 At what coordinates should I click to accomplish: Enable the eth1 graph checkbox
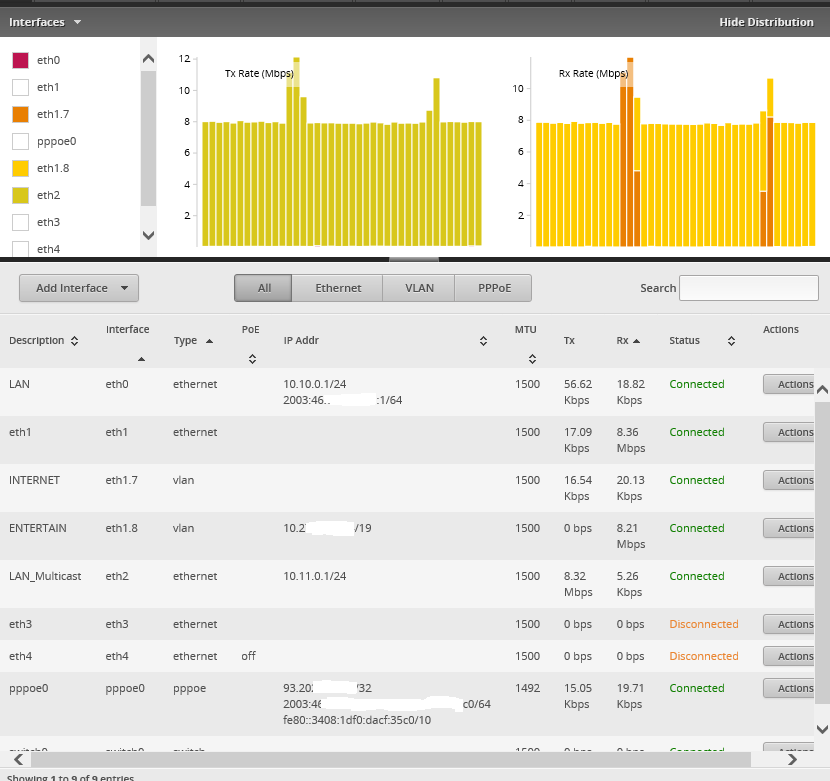(x=20, y=88)
